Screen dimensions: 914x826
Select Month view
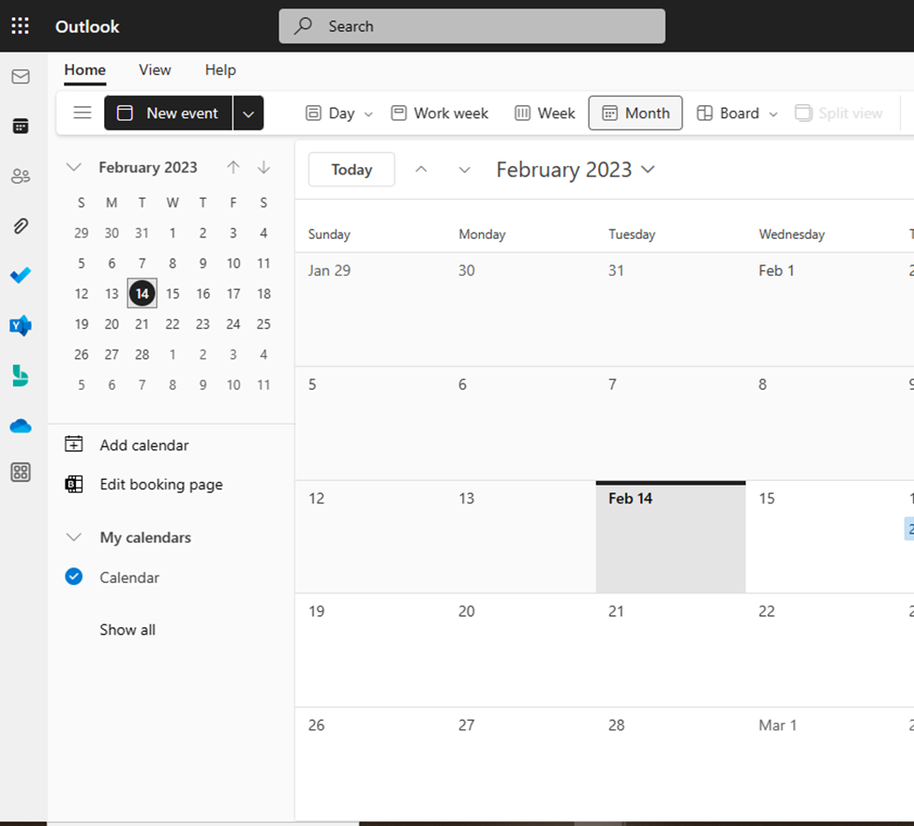point(635,113)
